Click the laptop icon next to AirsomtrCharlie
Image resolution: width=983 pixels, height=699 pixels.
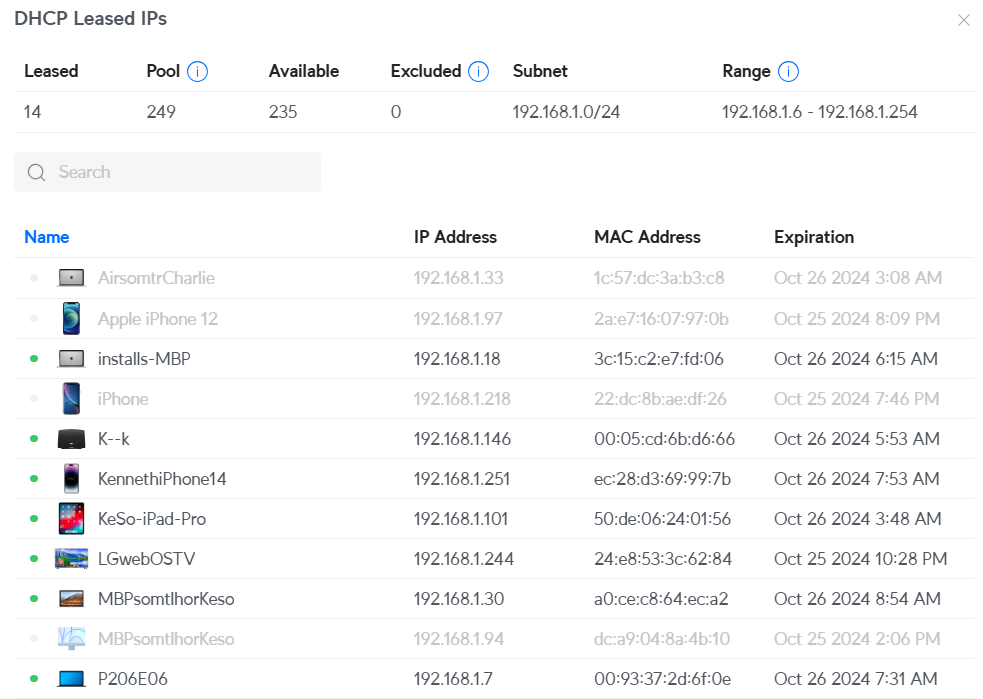pyautogui.click(x=71, y=277)
